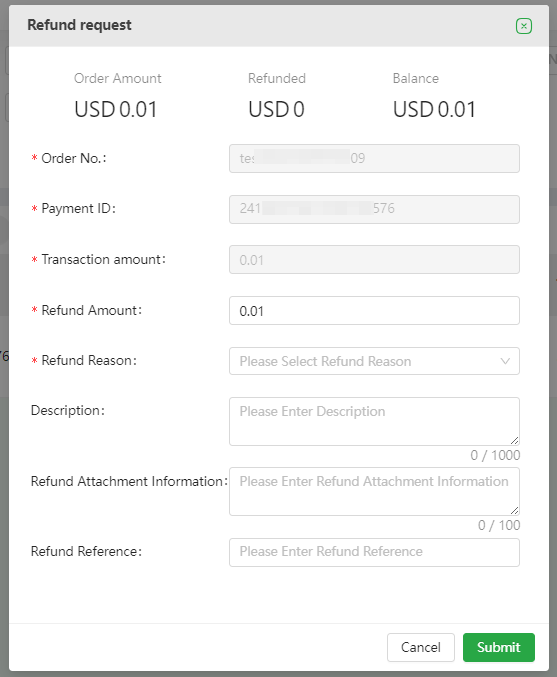Click the 0 / 100 character counter
Image resolution: width=557 pixels, height=677 pixels.
(x=499, y=525)
